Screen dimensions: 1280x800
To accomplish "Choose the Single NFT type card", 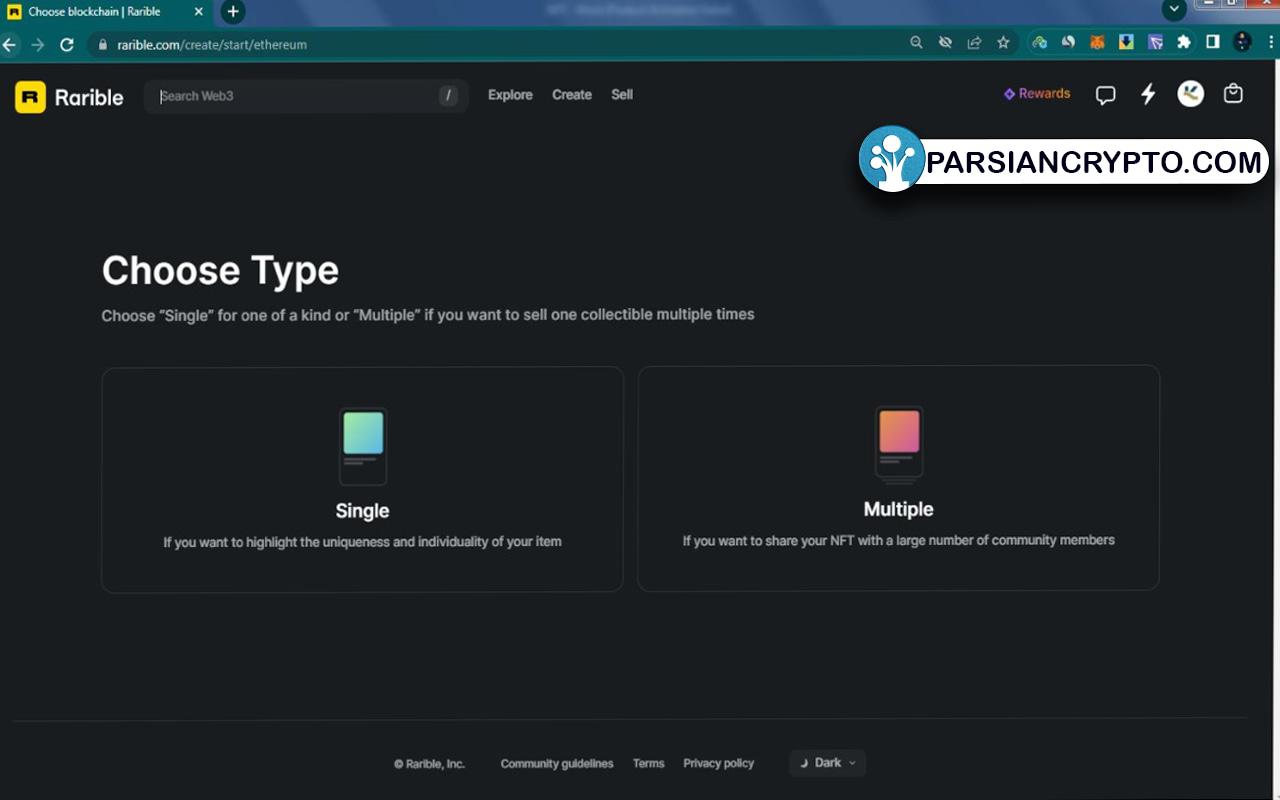I will click(x=362, y=479).
